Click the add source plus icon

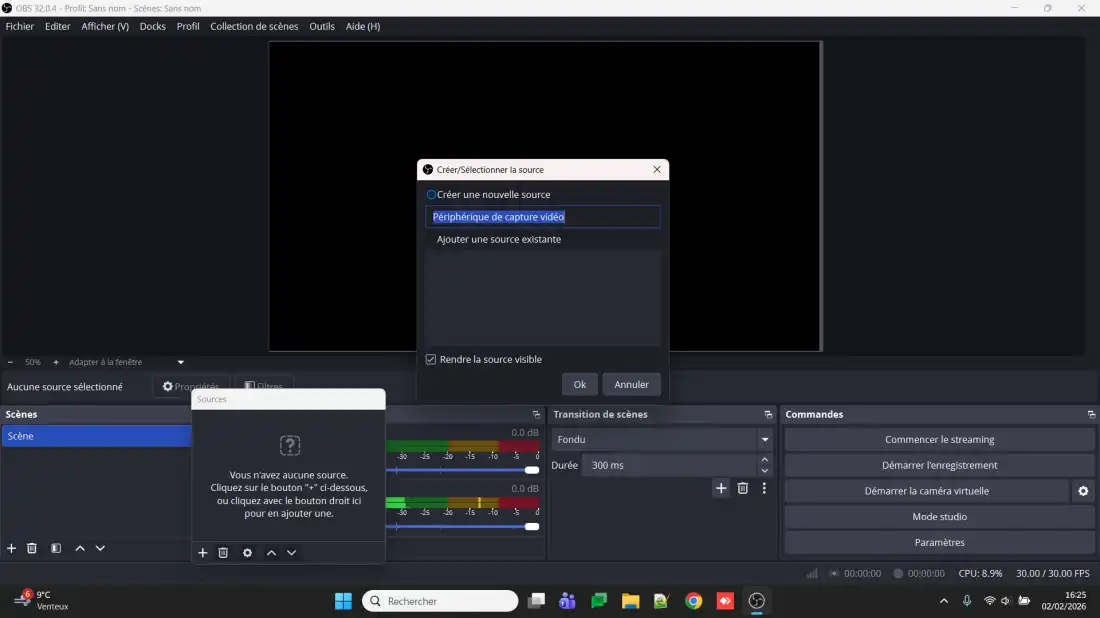tap(203, 553)
